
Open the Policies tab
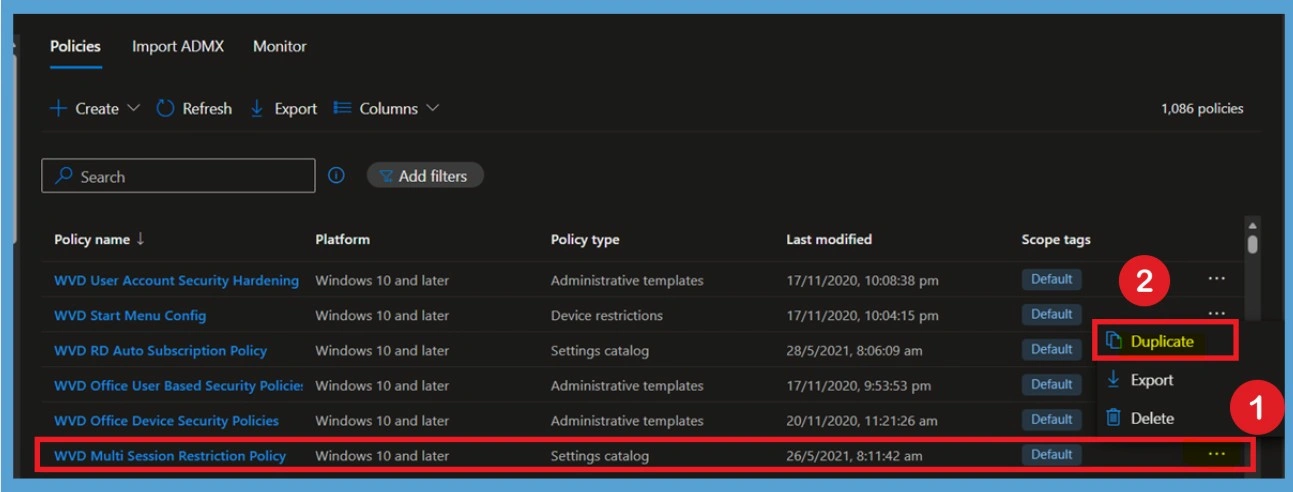click(76, 47)
